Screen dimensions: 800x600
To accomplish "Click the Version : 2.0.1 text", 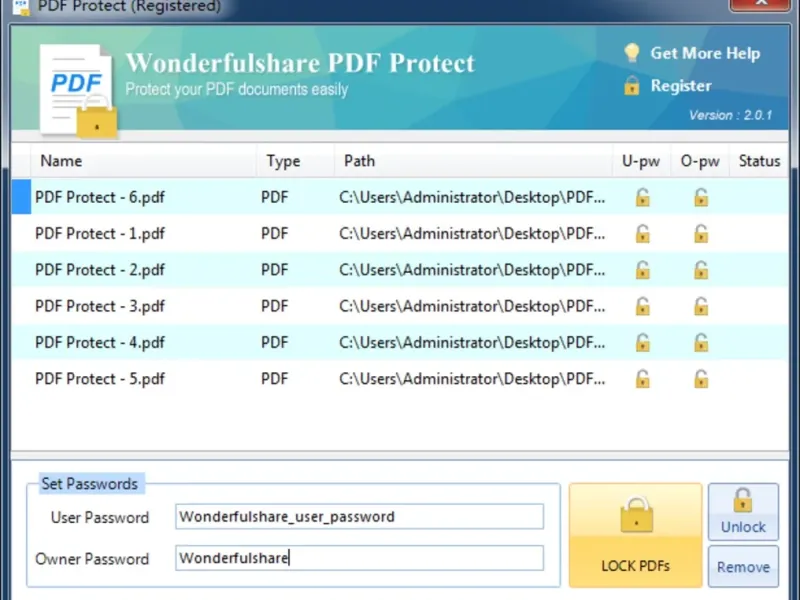I will click(731, 115).
